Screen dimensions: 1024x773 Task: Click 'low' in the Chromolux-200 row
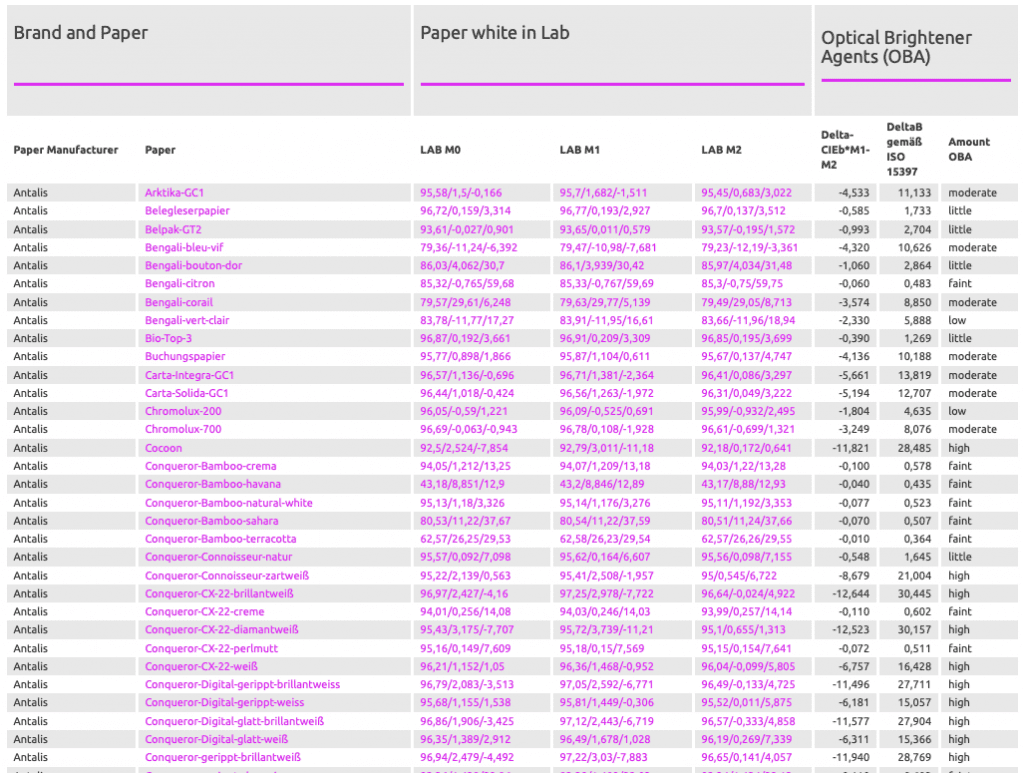pos(957,411)
